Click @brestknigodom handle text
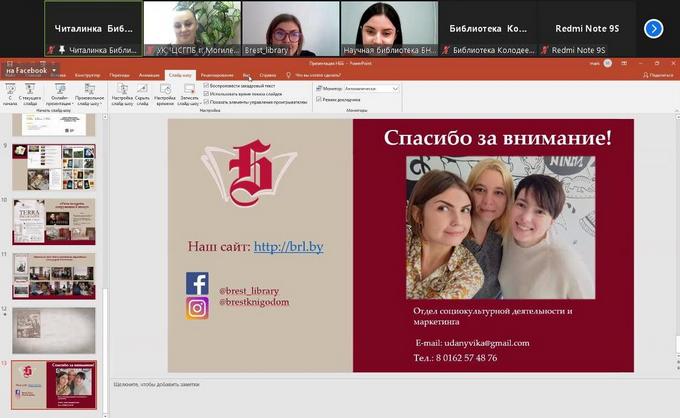680x418 pixels. point(254,302)
